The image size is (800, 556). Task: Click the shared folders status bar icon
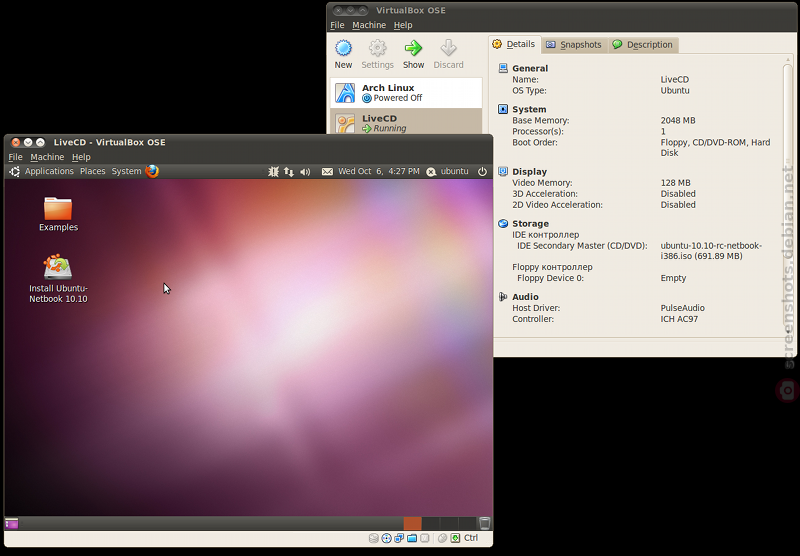click(412, 538)
